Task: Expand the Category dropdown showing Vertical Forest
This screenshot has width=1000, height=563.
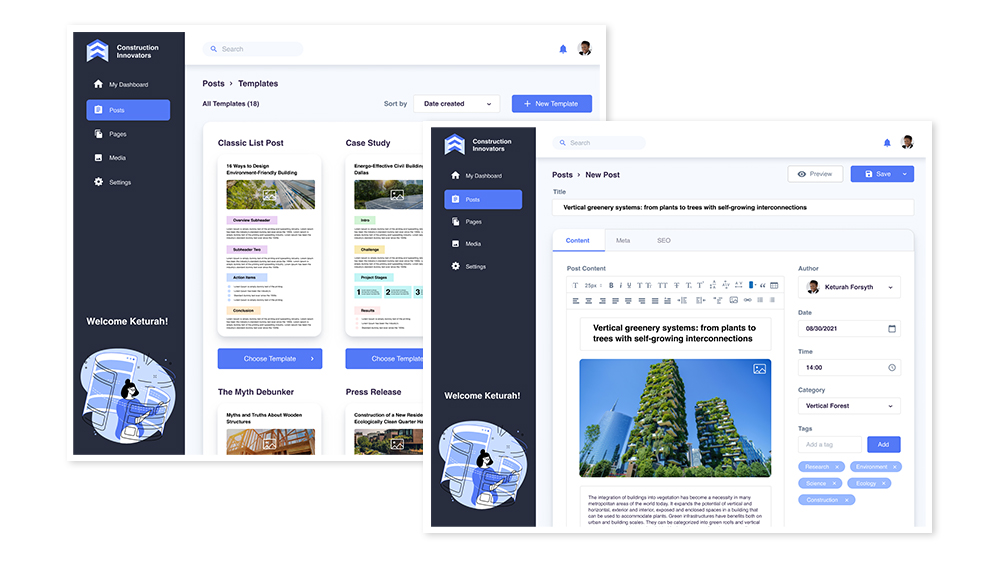Action: (x=849, y=406)
